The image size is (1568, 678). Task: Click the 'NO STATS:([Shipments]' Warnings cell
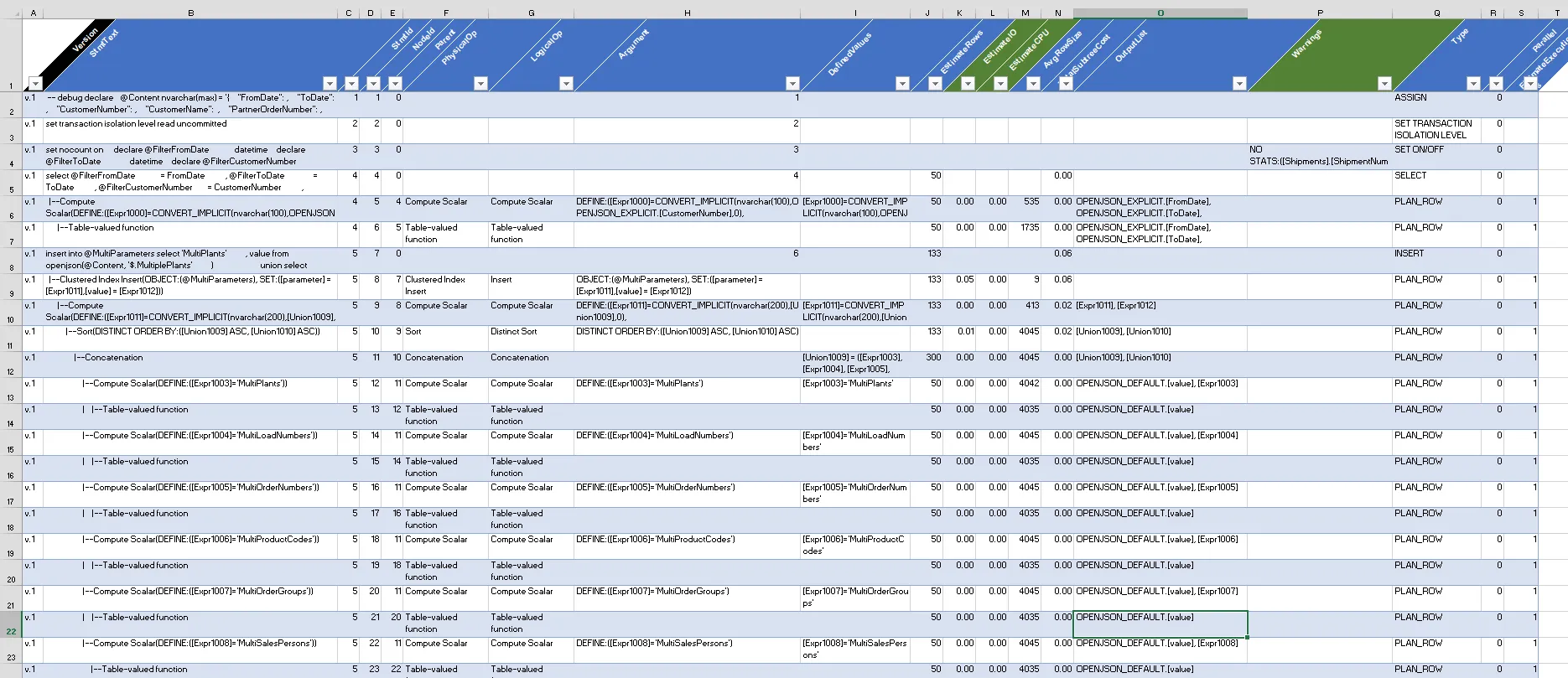(1320, 157)
